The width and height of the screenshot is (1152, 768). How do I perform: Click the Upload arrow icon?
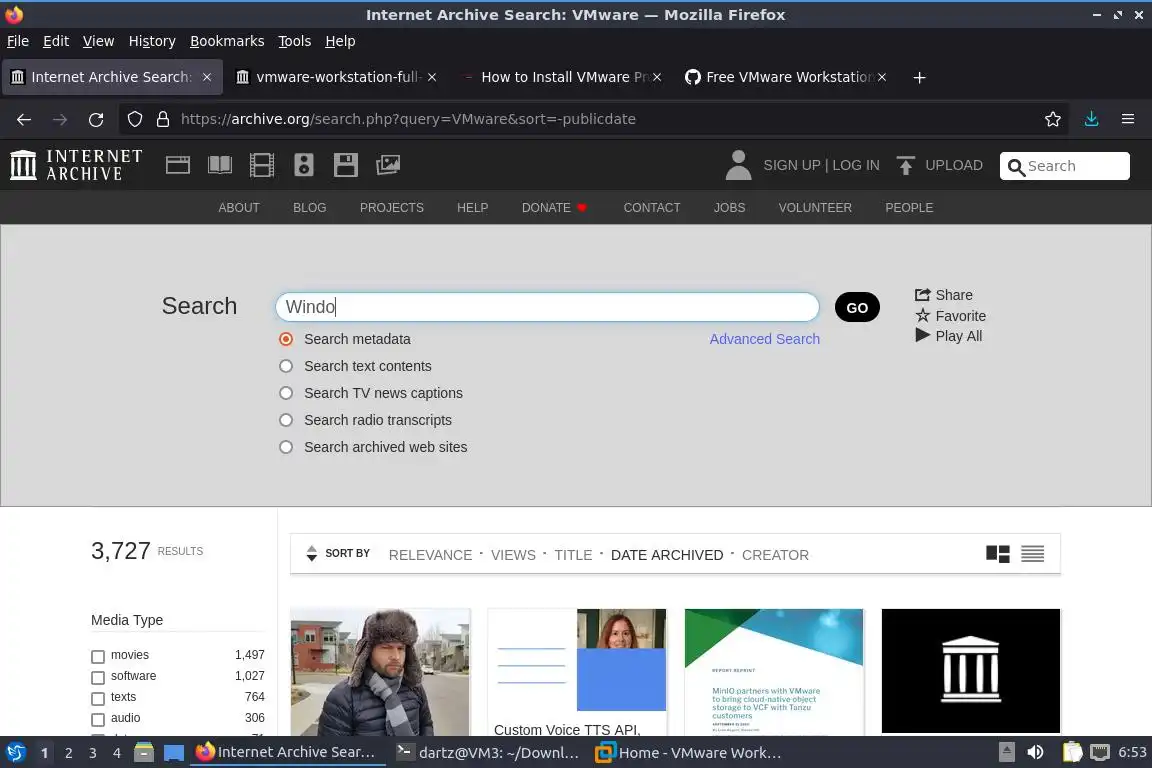pyautogui.click(x=905, y=165)
